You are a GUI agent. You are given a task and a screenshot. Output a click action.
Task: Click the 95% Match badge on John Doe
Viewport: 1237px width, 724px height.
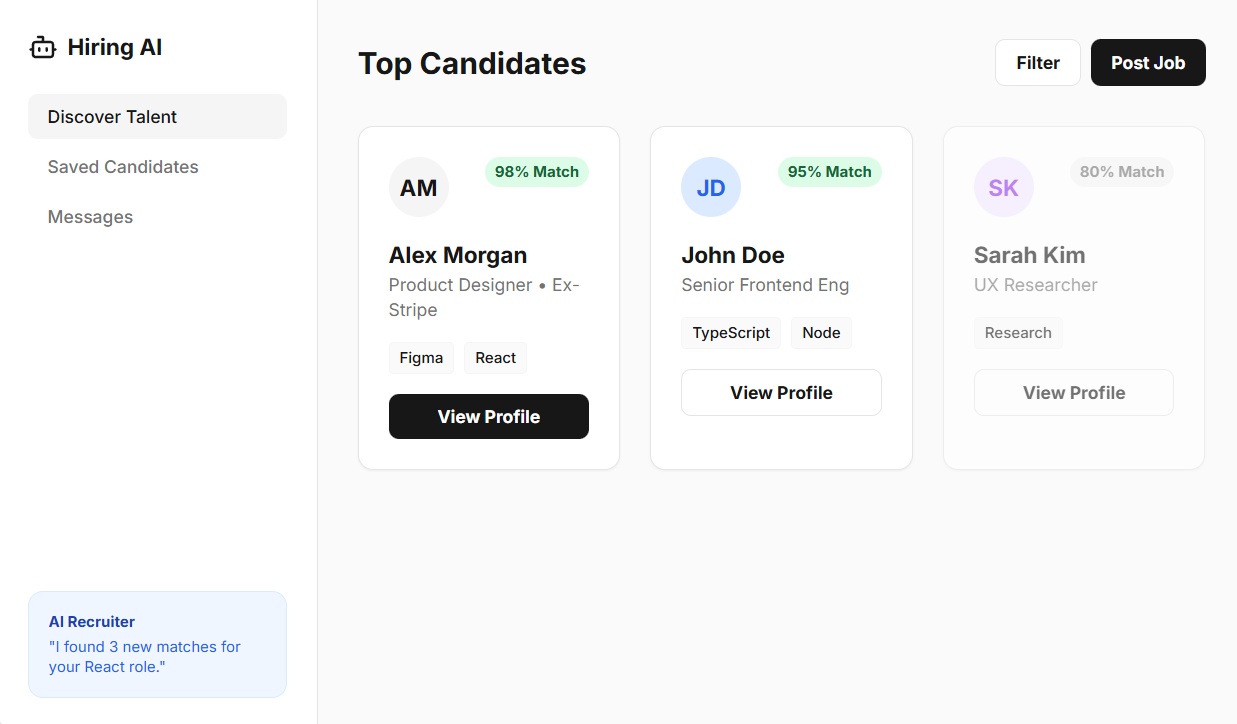tap(829, 172)
